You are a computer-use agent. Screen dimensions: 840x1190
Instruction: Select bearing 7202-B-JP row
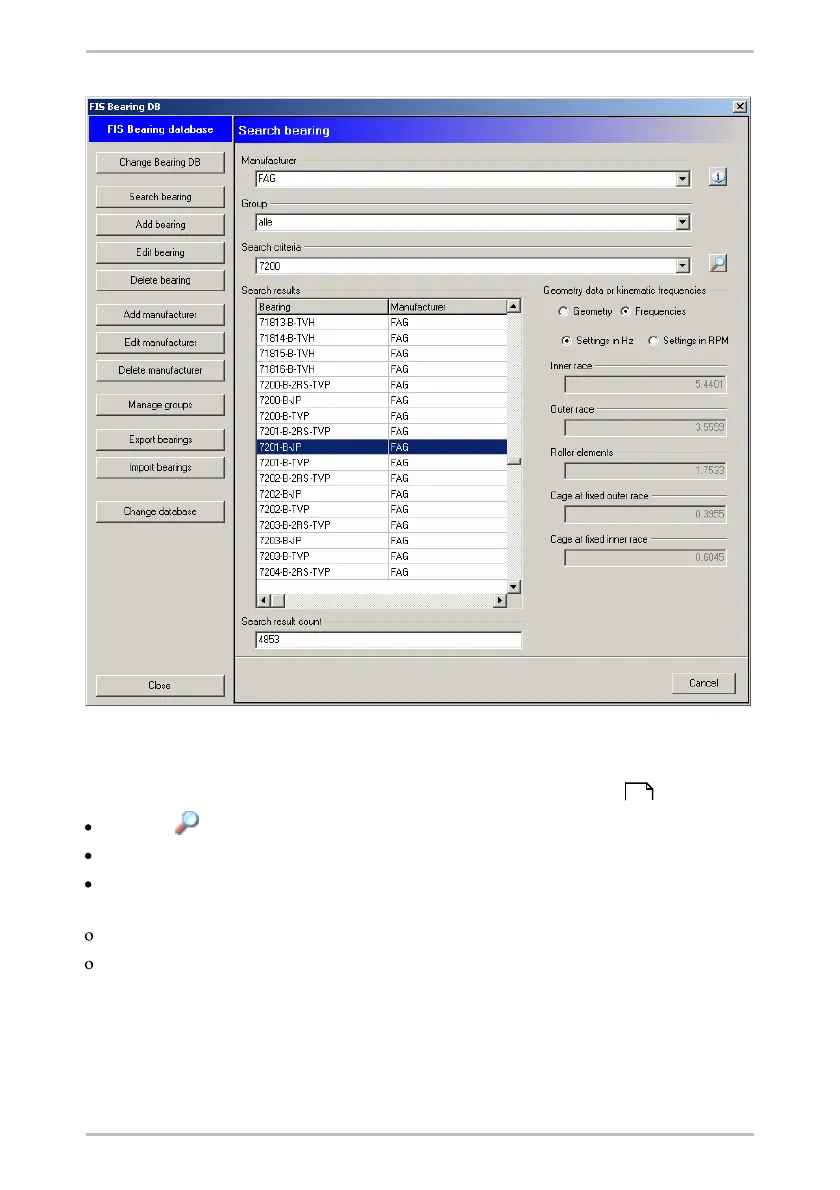pyautogui.click(x=382, y=494)
